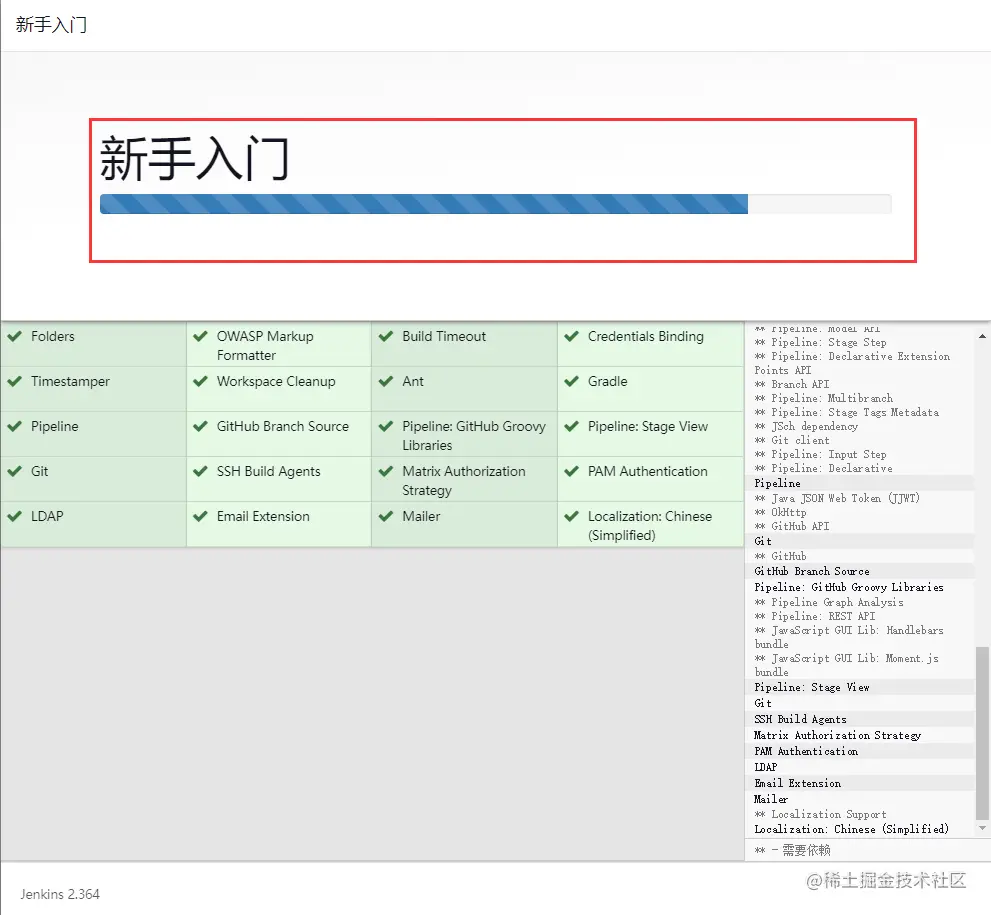The width and height of the screenshot is (991, 915).
Task: Click 'PAM Authentication' entry in the log
Action: (806, 751)
